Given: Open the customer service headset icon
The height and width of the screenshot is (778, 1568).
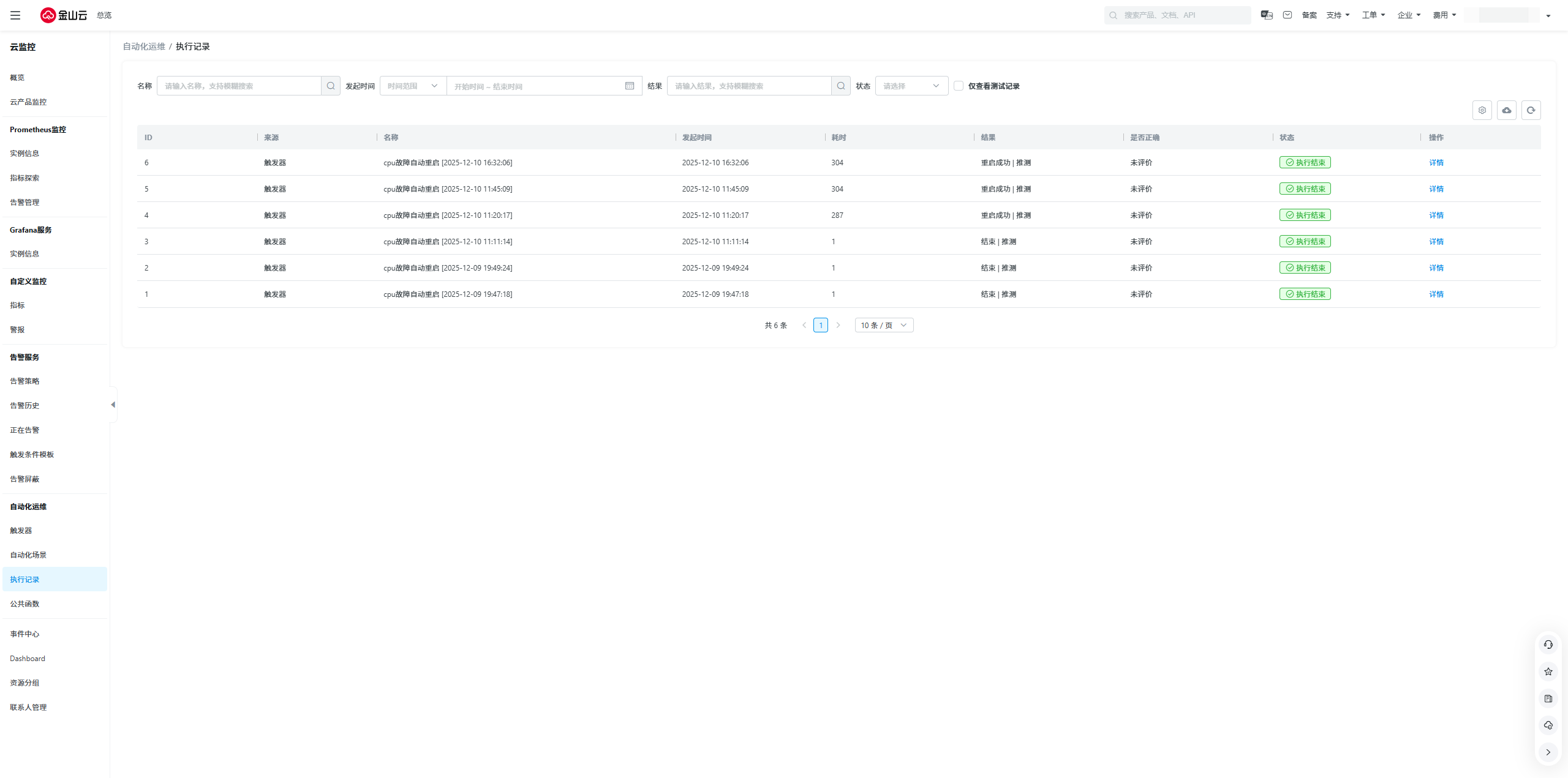Looking at the screenshot, I should click(1548, 645).
